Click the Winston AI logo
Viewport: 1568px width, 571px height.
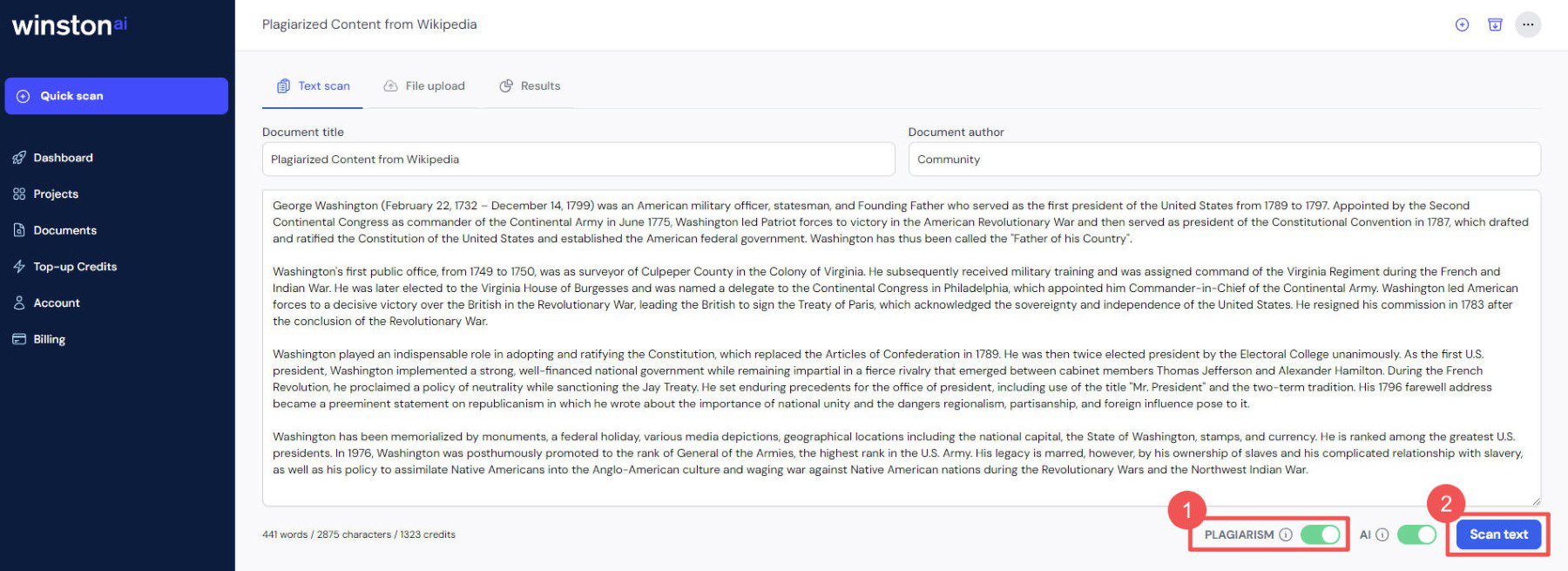(x=70, y=24)
